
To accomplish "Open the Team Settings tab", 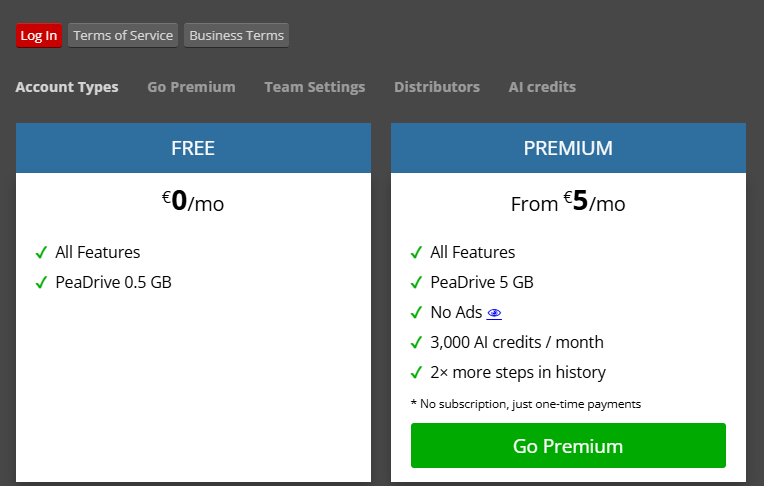I will pos(315,87).
